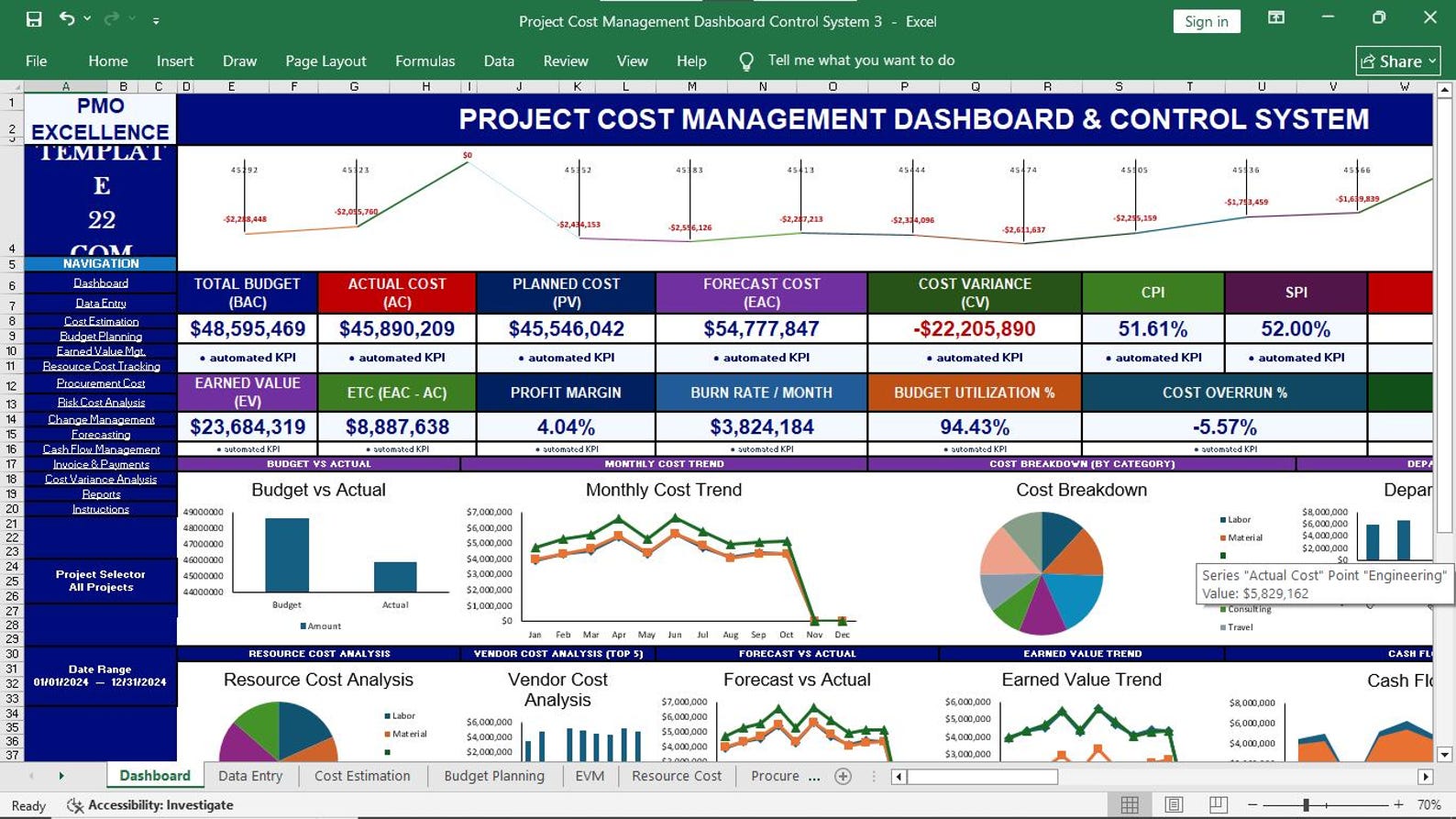Follow the Dashboard navigation link
This screenshot has height=819, width=1456.
pos(101,283)
